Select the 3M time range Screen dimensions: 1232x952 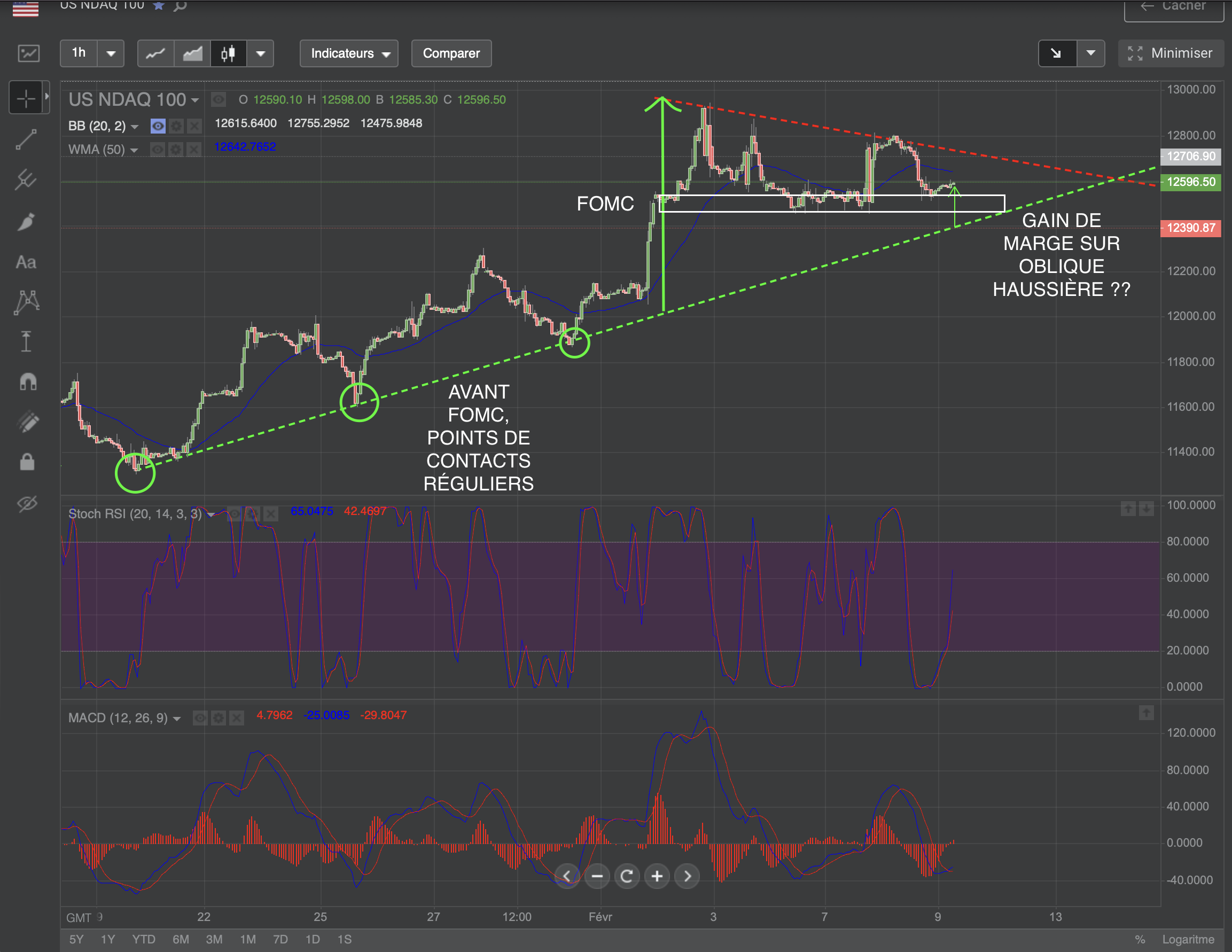[x=214, y=939]
